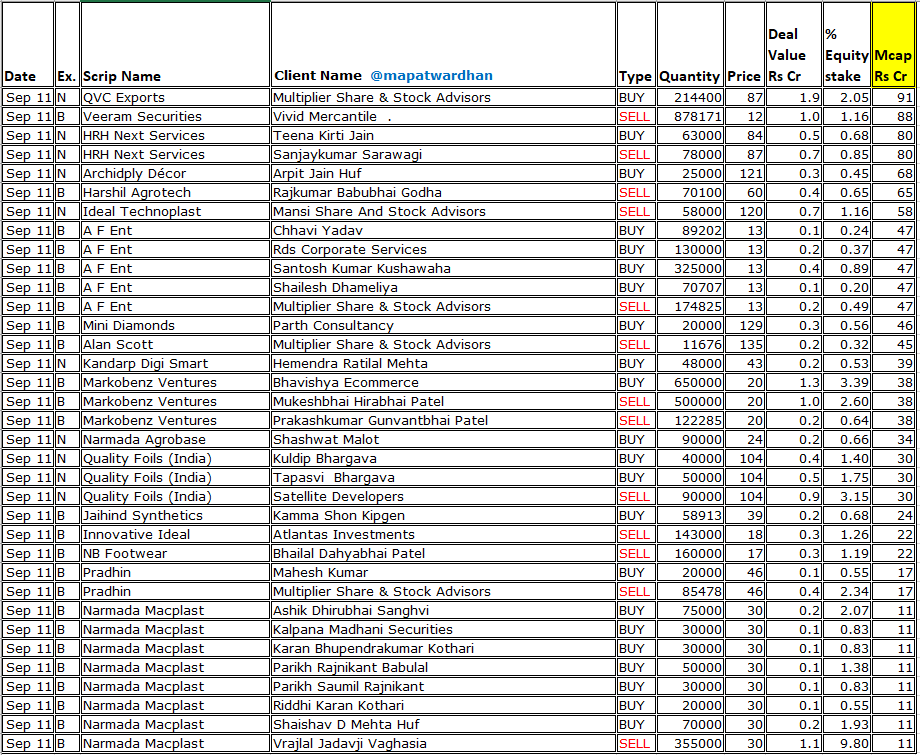This screenshot has width=920, height=755.
Task: Select 'Vrajlal Jadavji Vaghasia' client cell
Action: coord(443,743)
